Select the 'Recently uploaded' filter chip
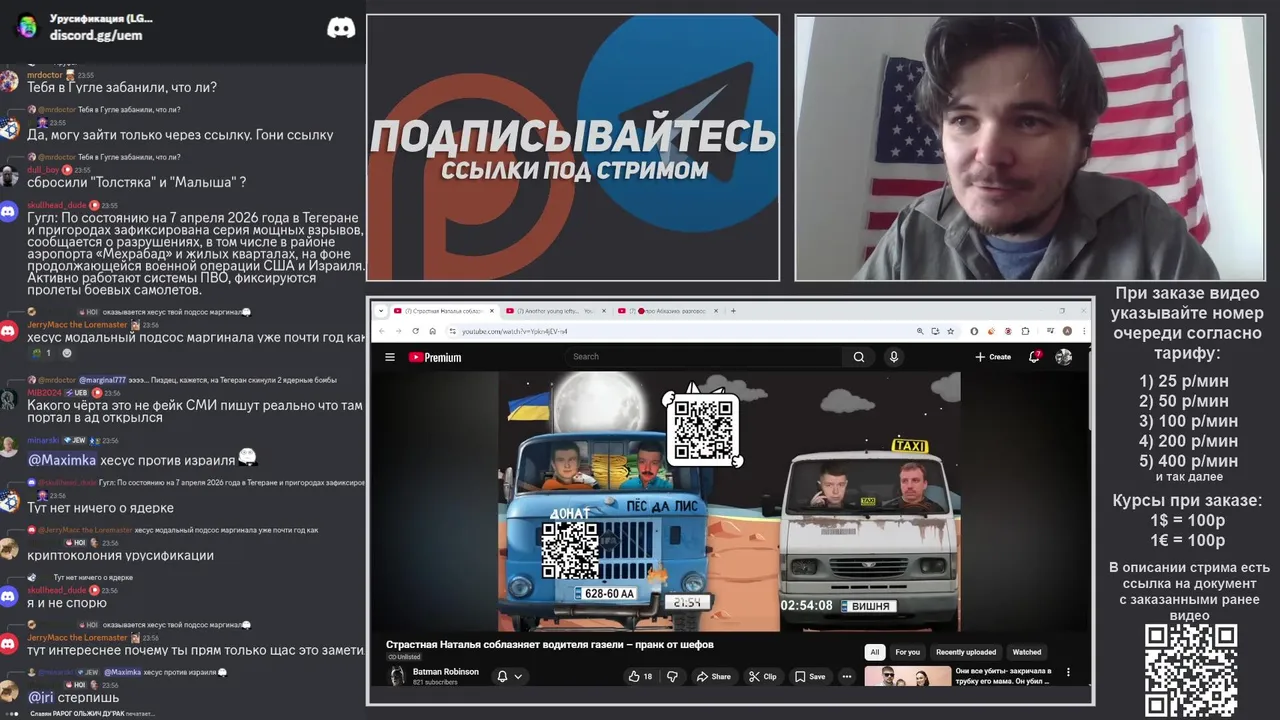1280x720 pixels. (x=966, y=652)
